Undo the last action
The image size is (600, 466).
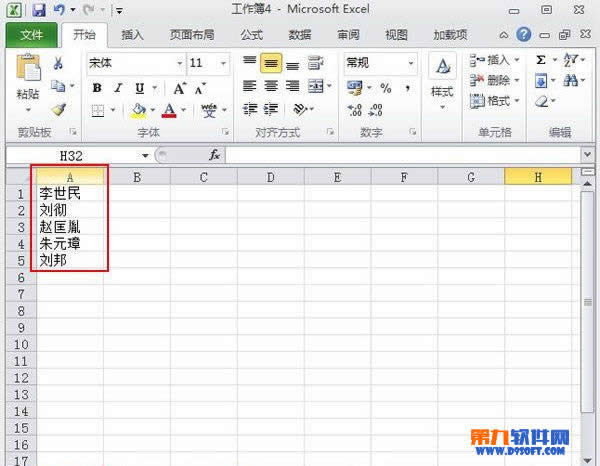tap(59, 9)
